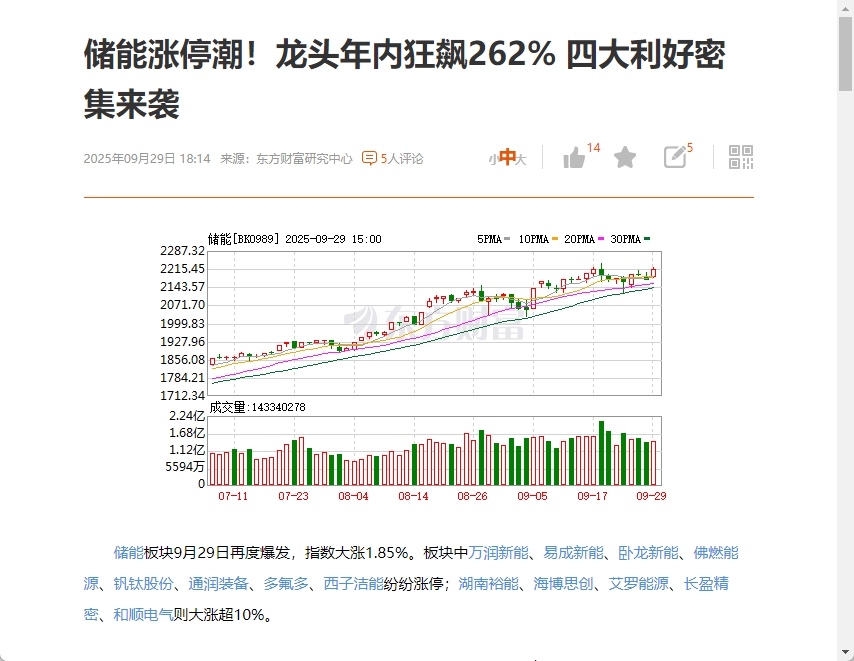Click the comment bubble icon beside 5人评论
Image resolution: width=854 pixels, height=661 pixels.
[x=369, y=158]
